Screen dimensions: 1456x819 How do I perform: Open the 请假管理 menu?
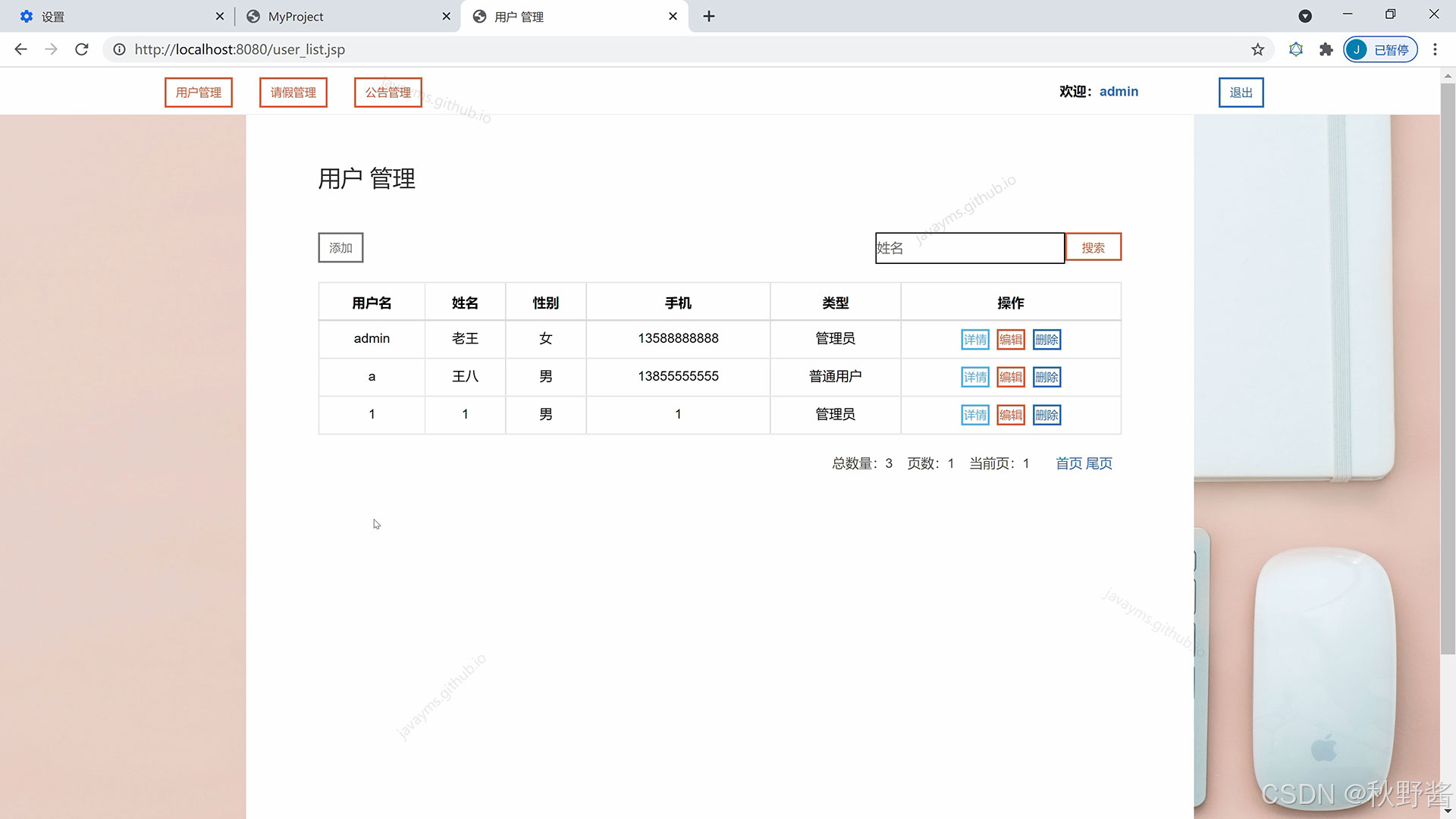(293, 93)
